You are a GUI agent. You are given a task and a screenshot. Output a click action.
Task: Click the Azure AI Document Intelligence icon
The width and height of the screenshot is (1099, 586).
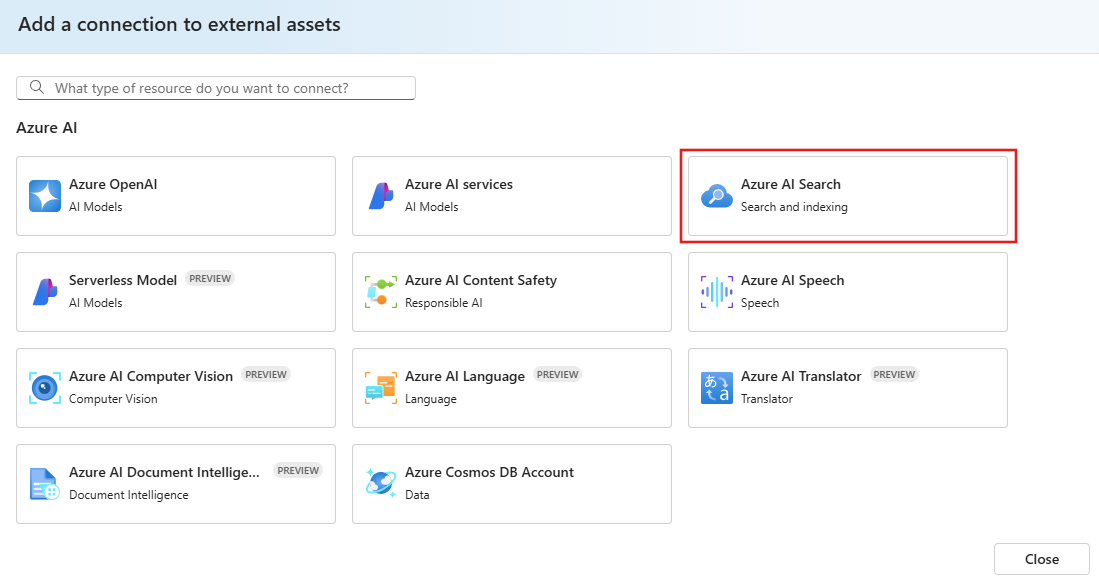pyautogui.click(x=44, y=483)
